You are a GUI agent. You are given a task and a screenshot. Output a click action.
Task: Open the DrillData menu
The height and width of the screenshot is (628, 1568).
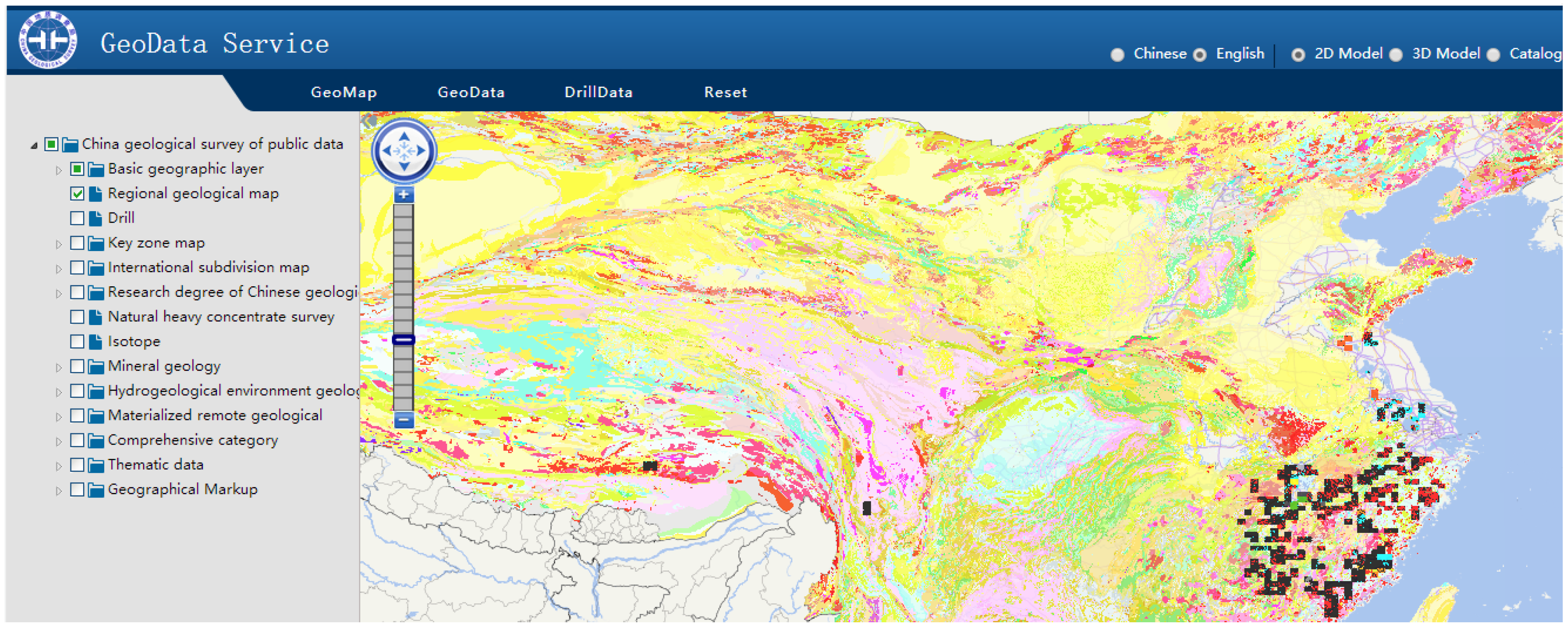coord(598,92)
